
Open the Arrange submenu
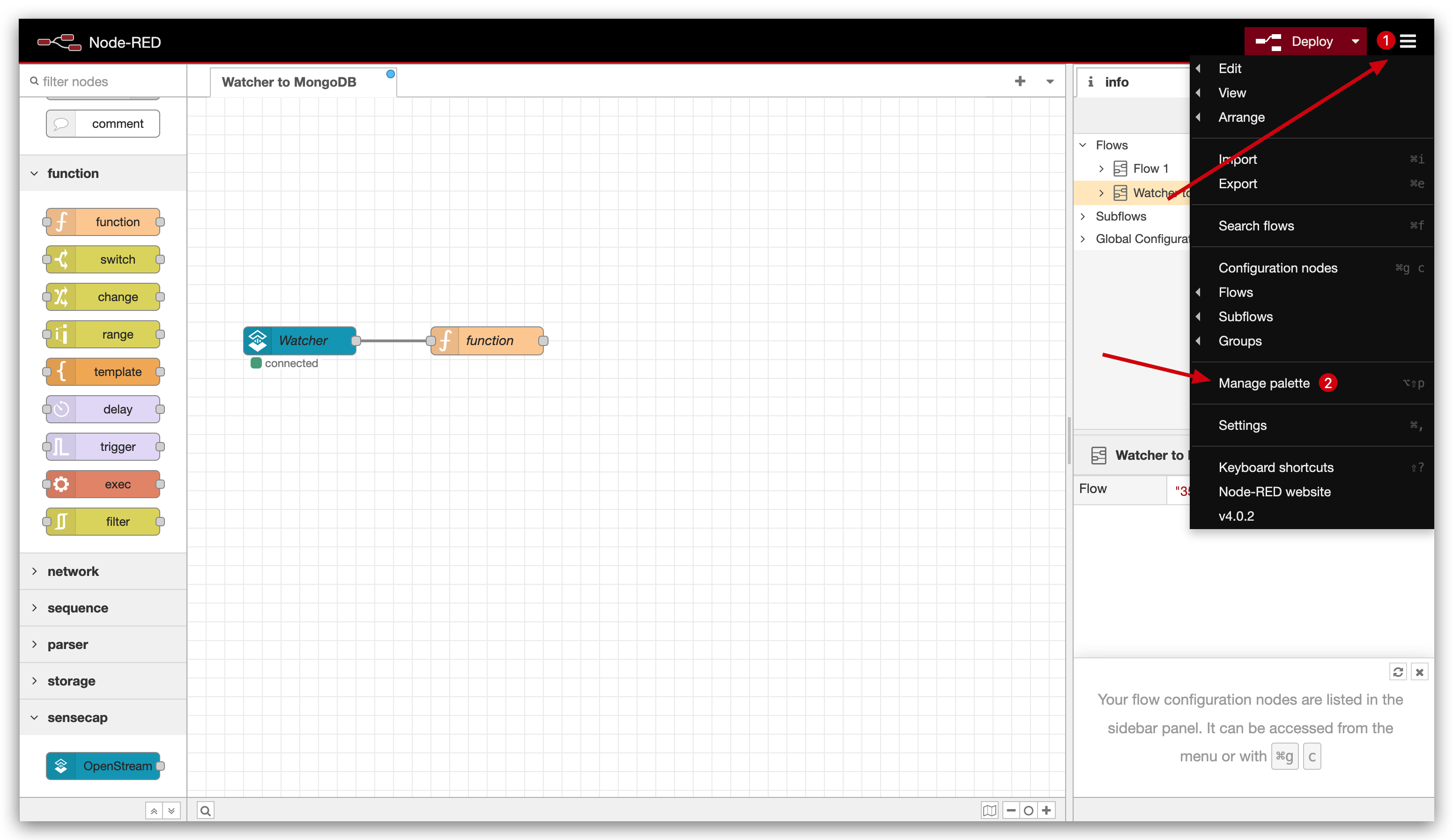[x=1312, y=117]
